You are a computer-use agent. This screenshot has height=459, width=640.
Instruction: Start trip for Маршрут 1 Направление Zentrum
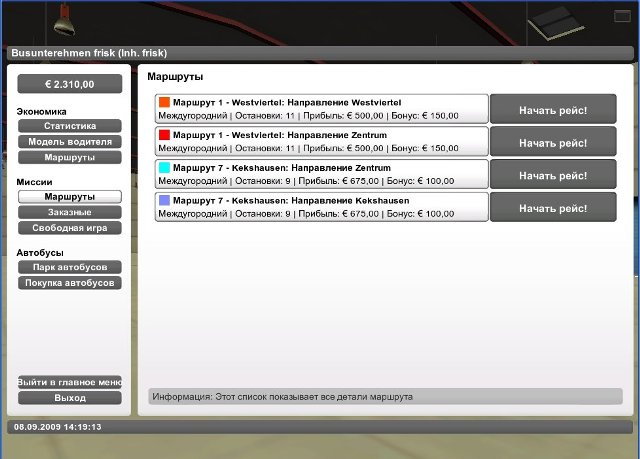[553, 142]
